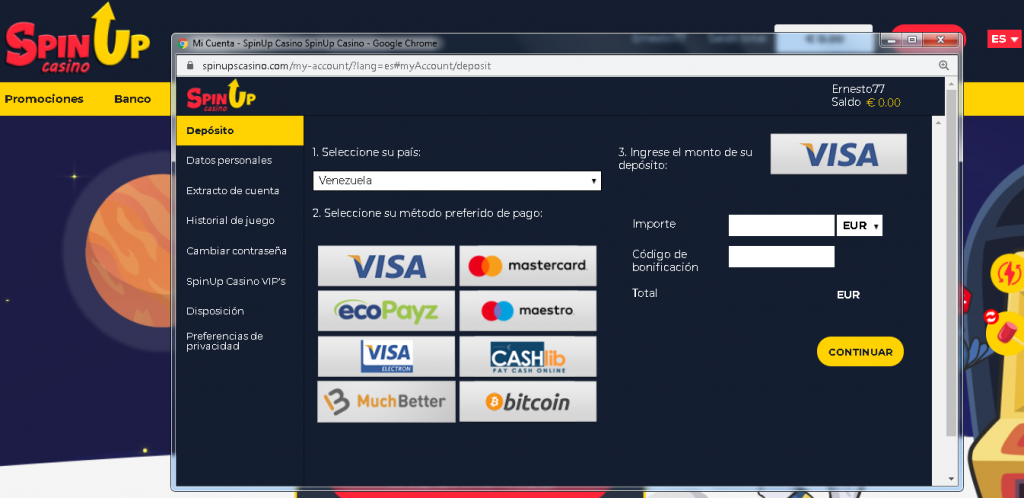Click the '1. Seleccione su país:' label
1024x498 pixels.
click(366, 152)
